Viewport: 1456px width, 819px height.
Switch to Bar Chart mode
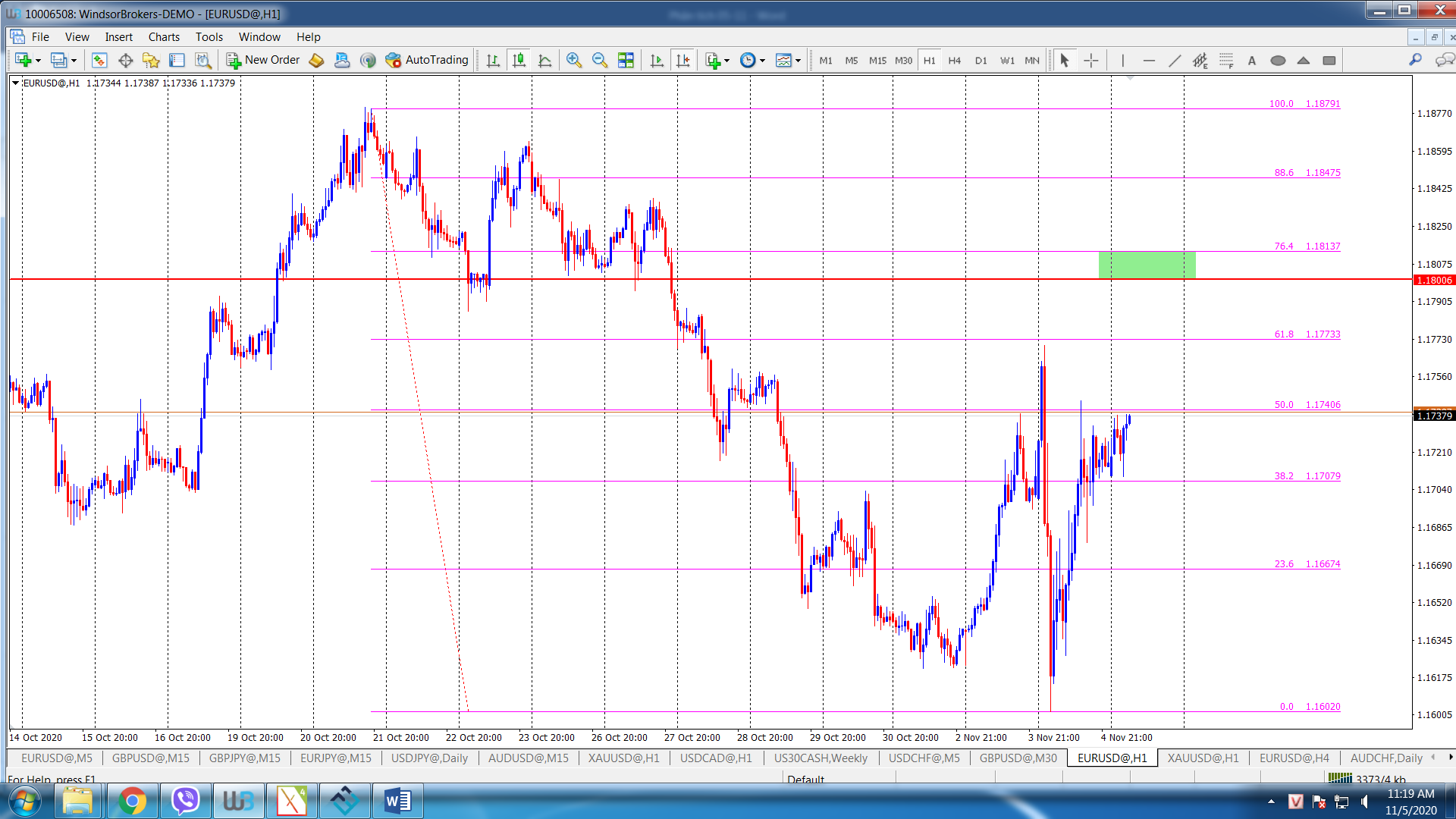493,61
